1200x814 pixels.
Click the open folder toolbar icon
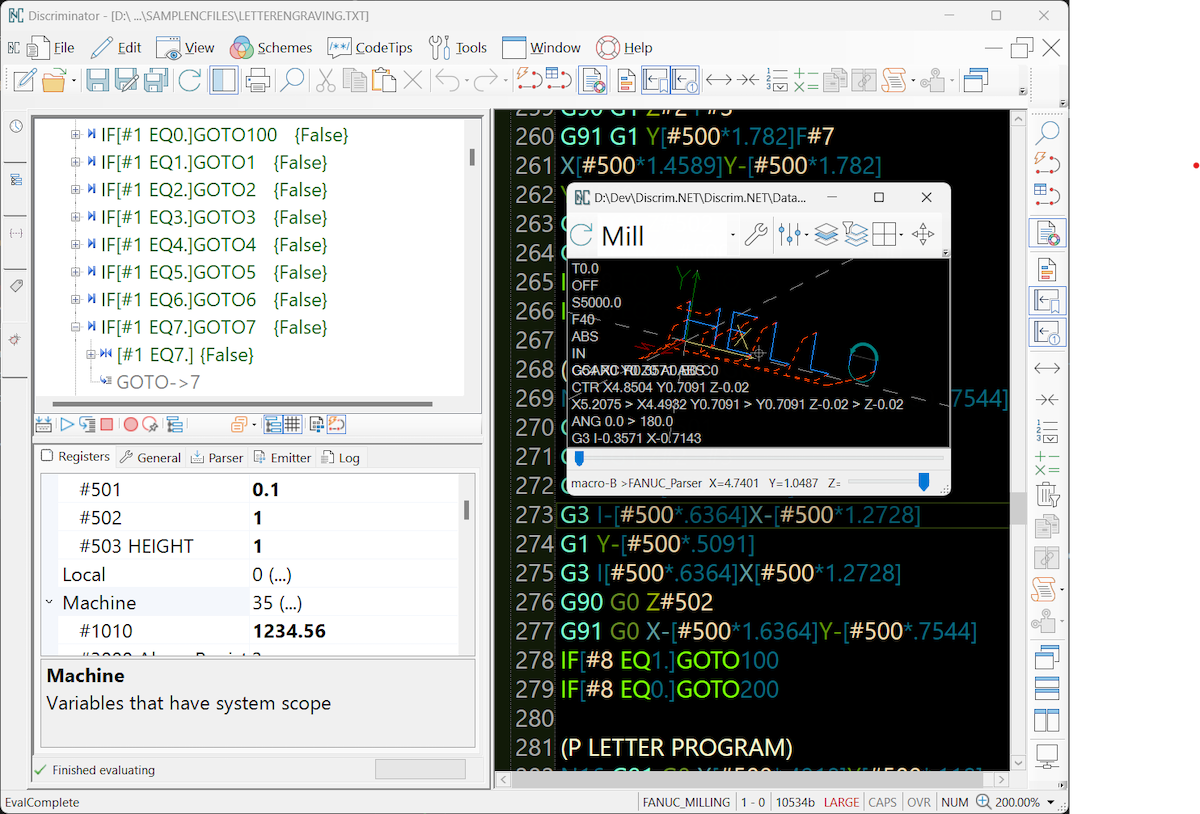(54, 80)
